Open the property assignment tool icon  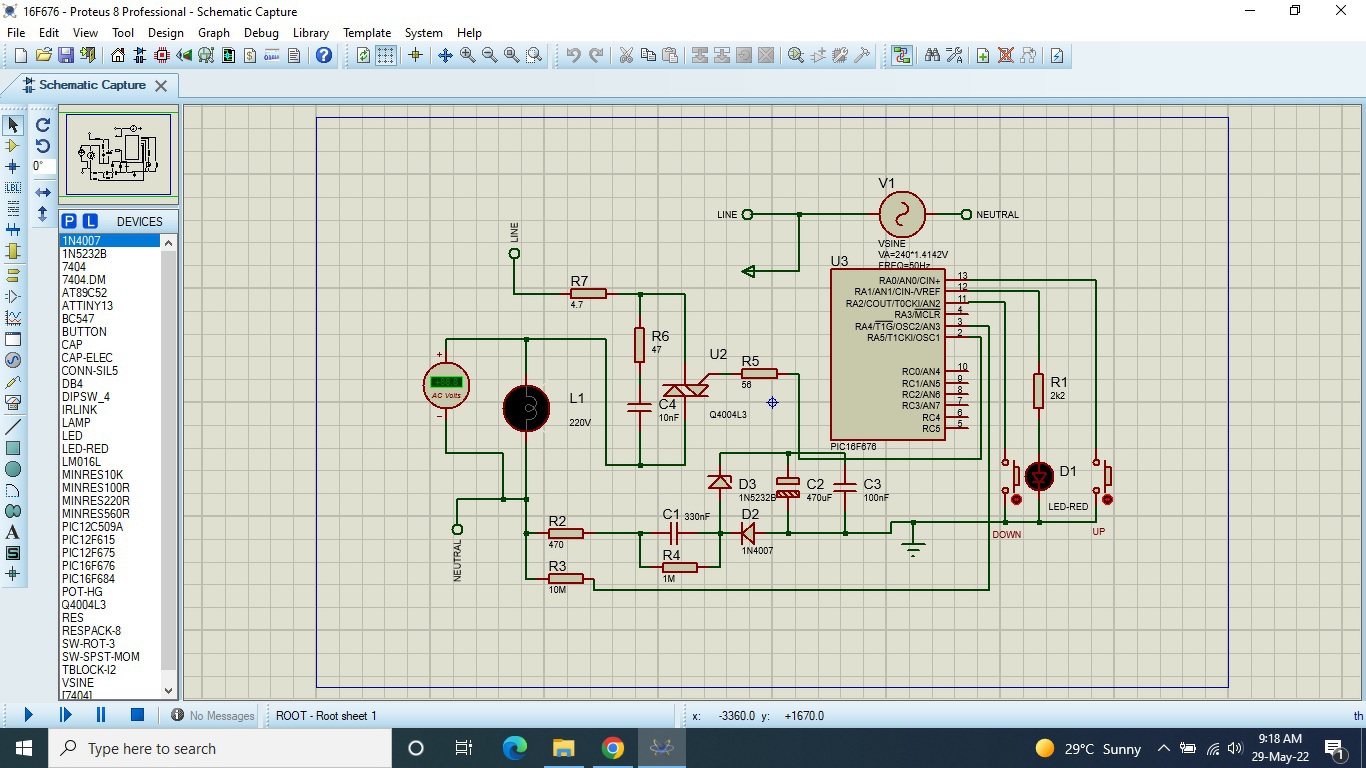tap(954, 56)
